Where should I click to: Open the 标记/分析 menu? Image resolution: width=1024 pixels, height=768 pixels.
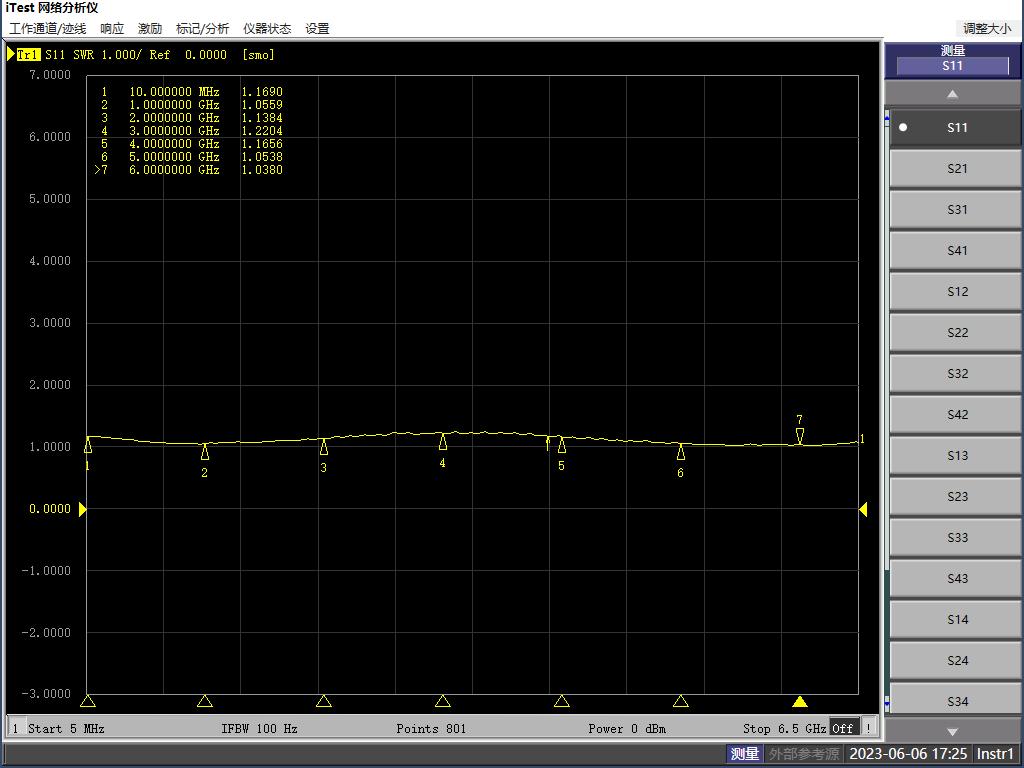202,29
